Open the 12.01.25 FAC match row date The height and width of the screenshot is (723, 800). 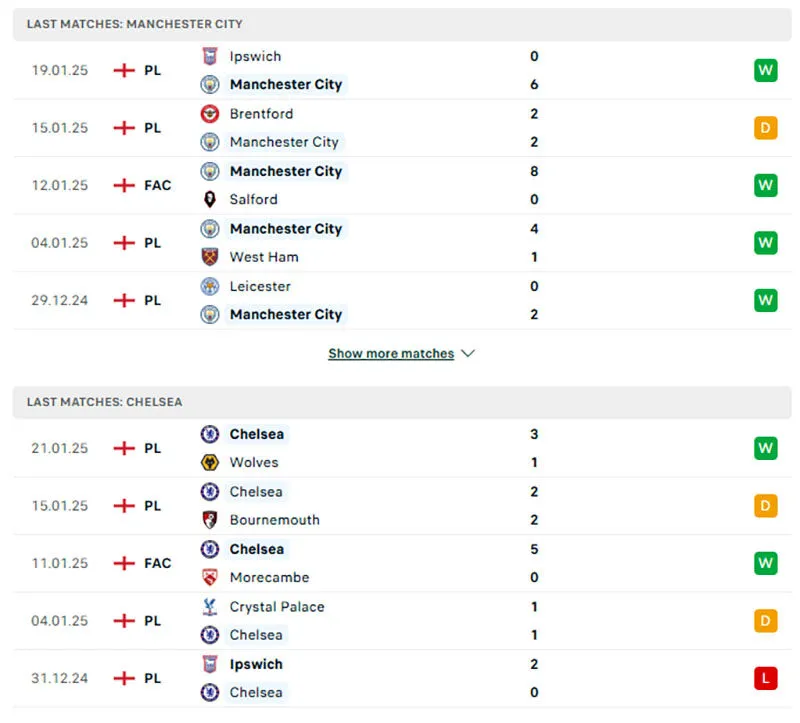pyautogui.click(x=59, y=185)
